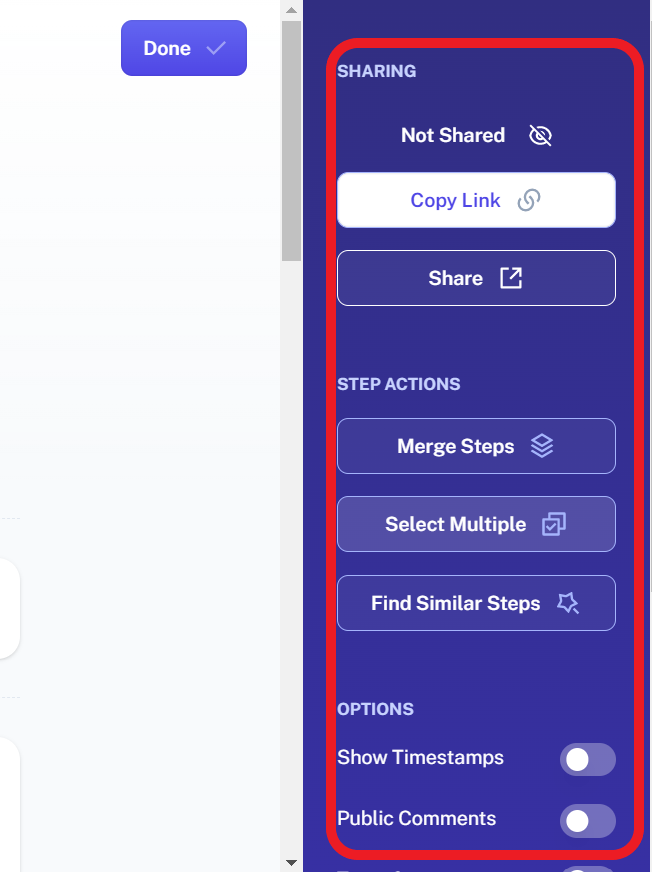Copy the link with Copy Link text
Image resolution: width=652 pixels, height=872 pixels.
coord(455,200)
